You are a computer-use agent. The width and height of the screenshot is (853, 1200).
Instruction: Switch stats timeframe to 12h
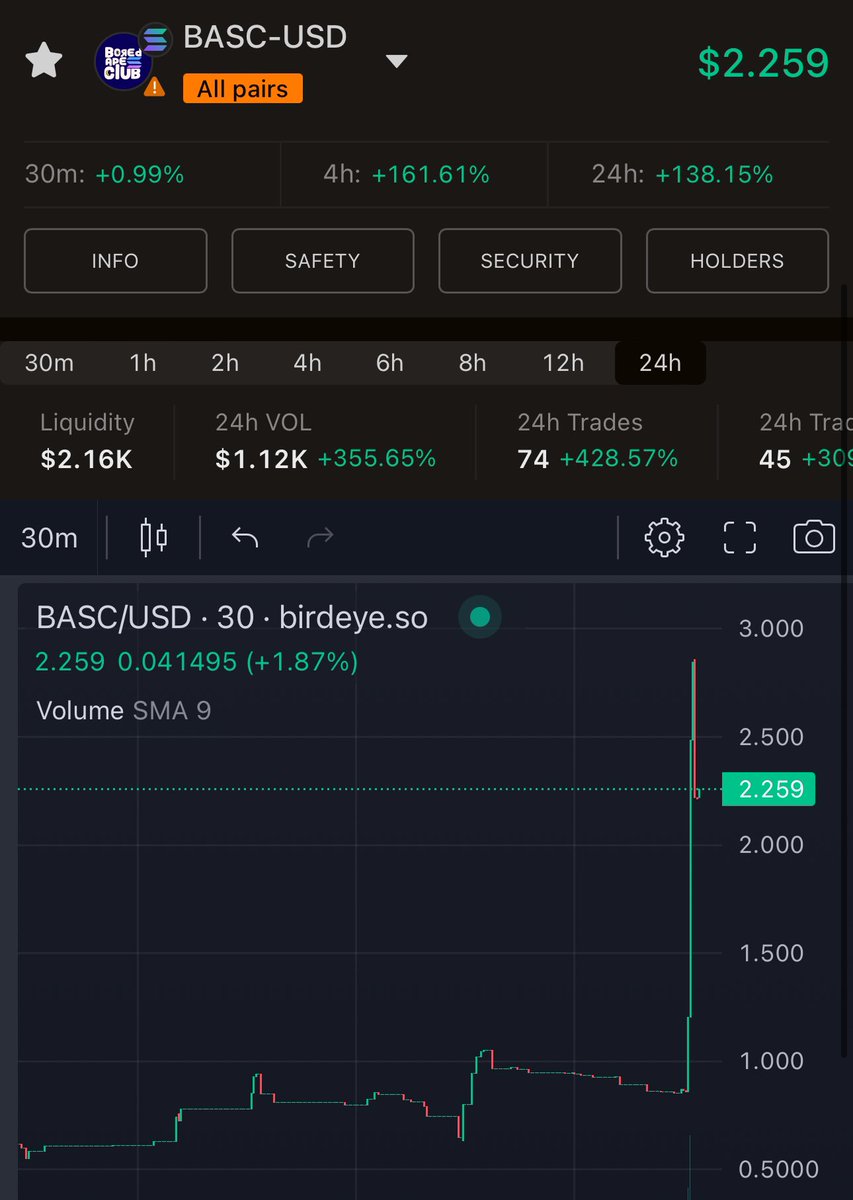coord(563,363)
